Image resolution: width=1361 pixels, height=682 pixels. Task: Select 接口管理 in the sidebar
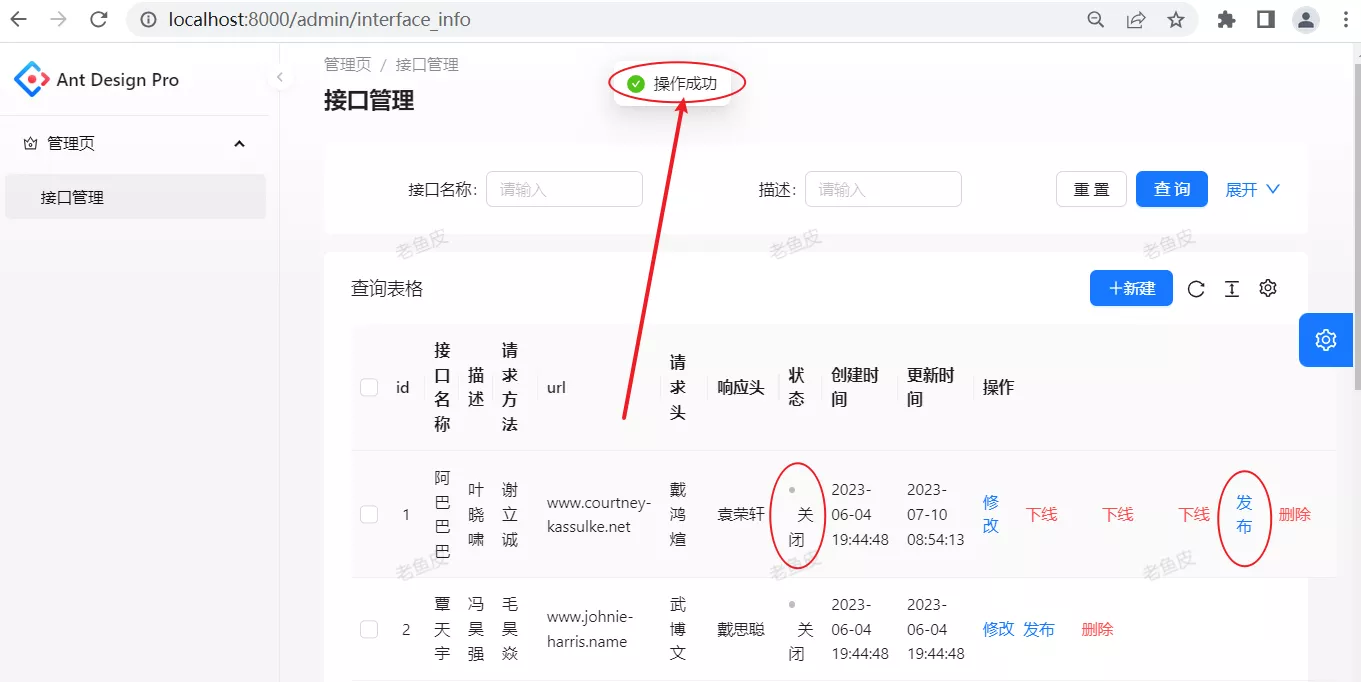[135, 197]
